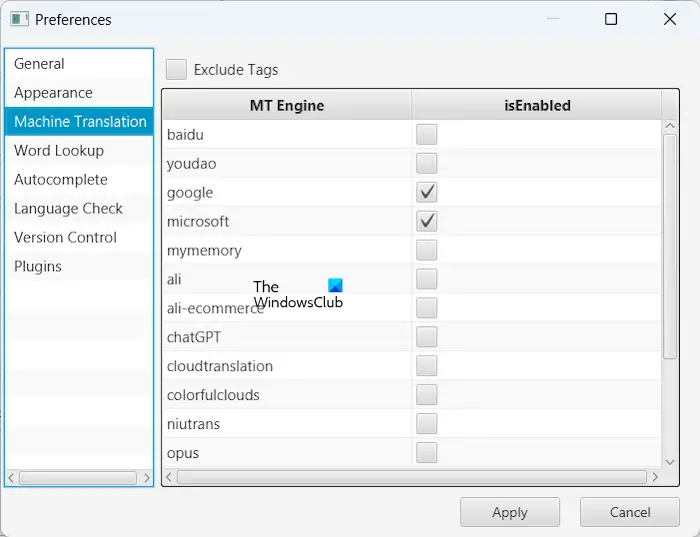Click the table's scroll right arrow
The image size is (700, 537).
pos(655,477)
